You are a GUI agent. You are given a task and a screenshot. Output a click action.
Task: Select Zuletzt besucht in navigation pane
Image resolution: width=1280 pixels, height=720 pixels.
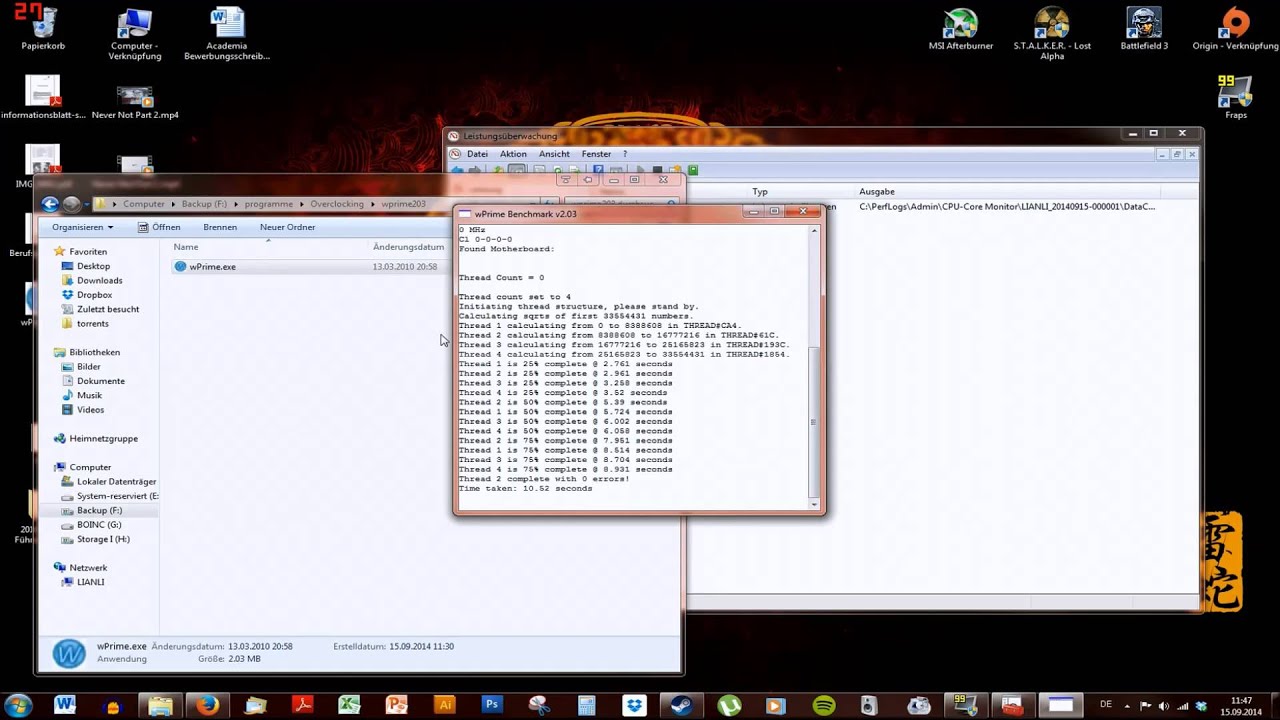coord(107,309)
